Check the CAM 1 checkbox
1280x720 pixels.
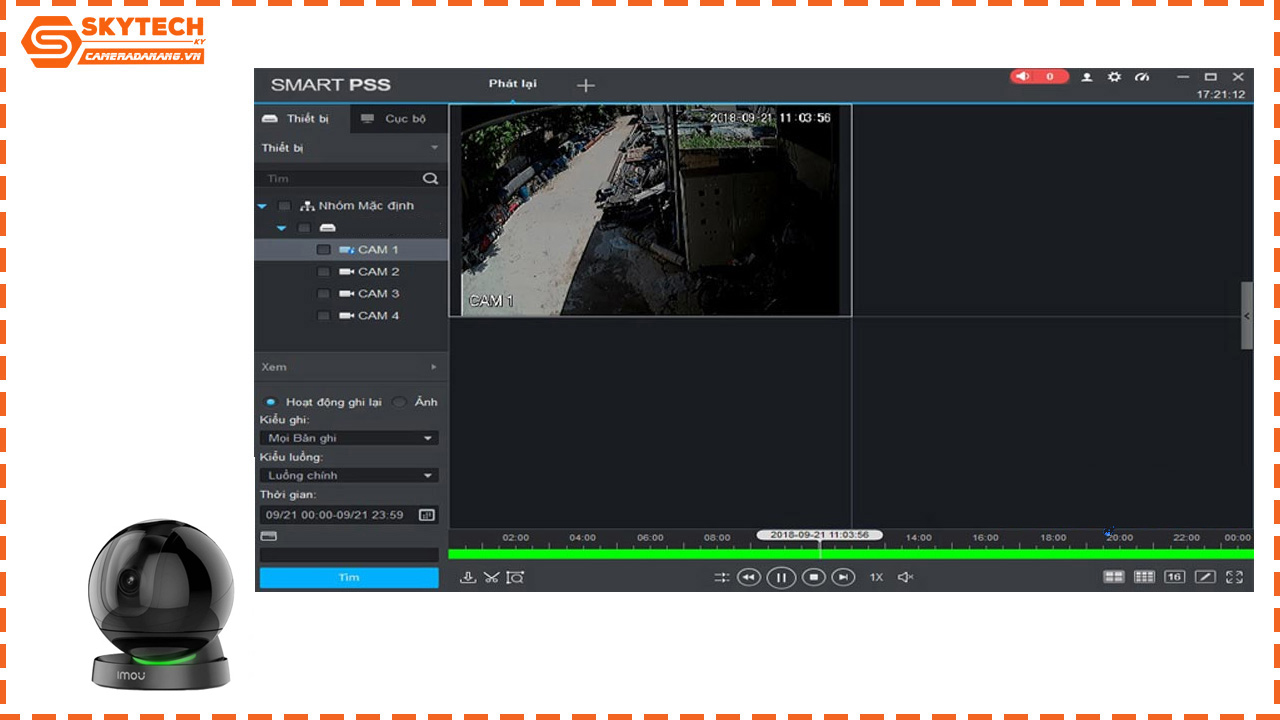point(323,249)
